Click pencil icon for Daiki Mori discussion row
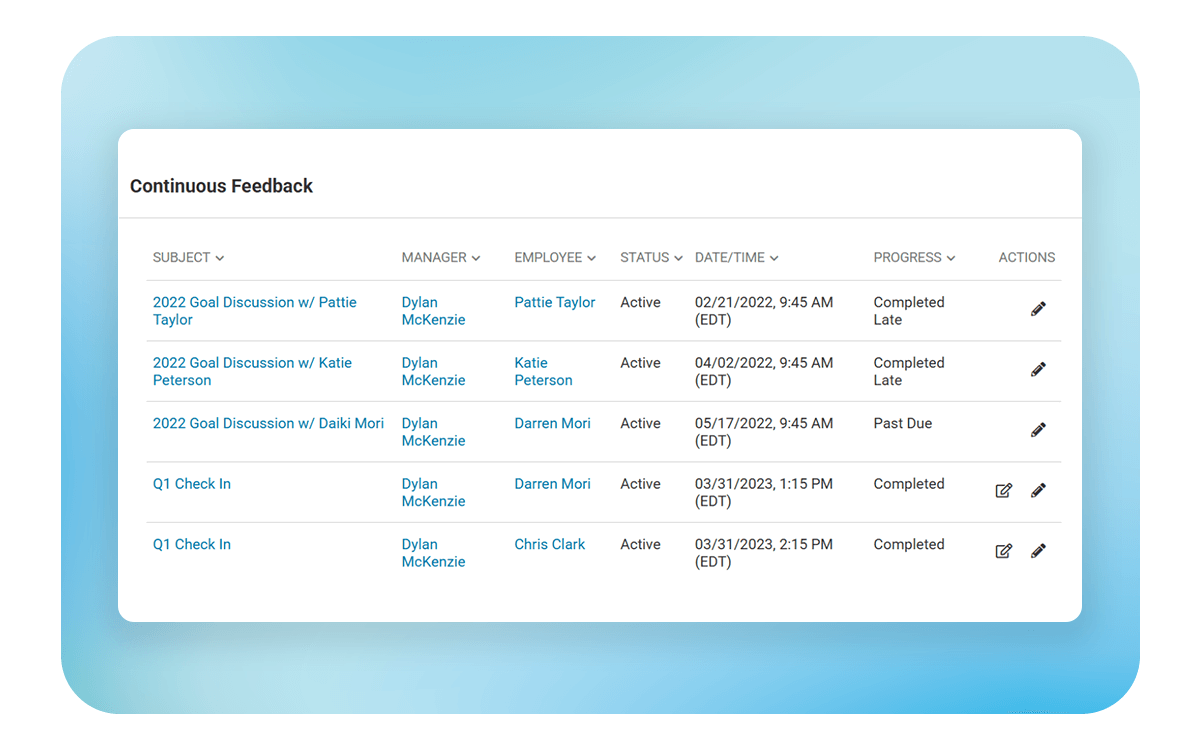This screenshot has height=750, width=1200. coord(1038,430)
